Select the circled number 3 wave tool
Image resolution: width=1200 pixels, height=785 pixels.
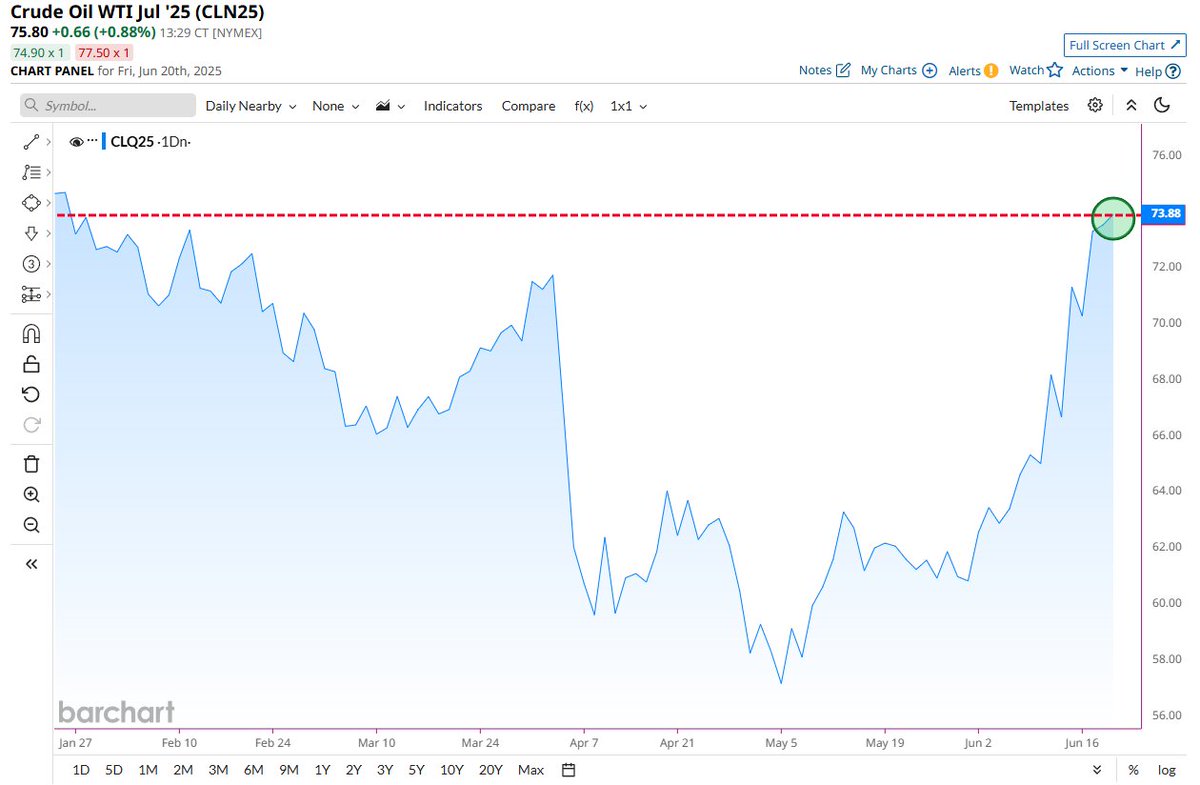[x=30, y=264]
